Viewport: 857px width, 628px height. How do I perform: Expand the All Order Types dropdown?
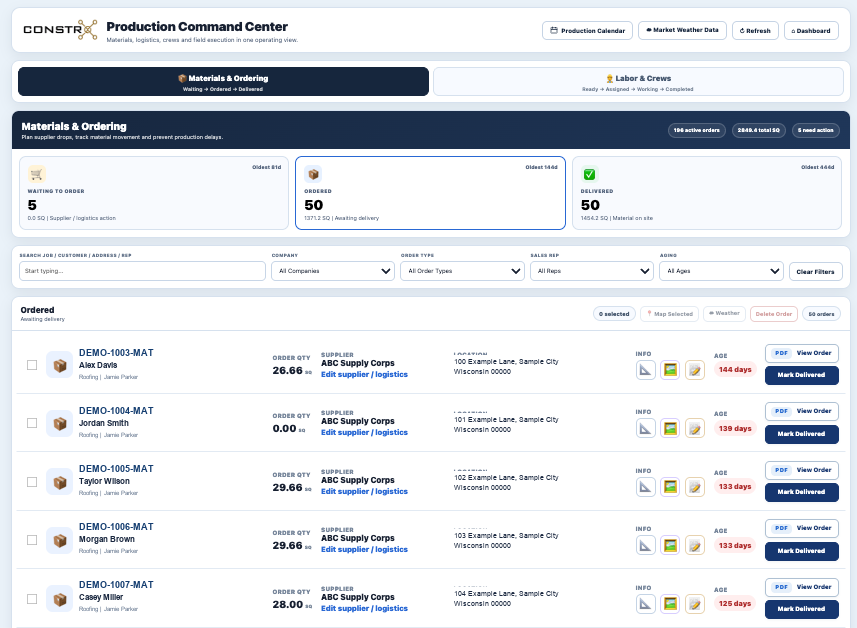pyautogui.click(x=462, y=271)
